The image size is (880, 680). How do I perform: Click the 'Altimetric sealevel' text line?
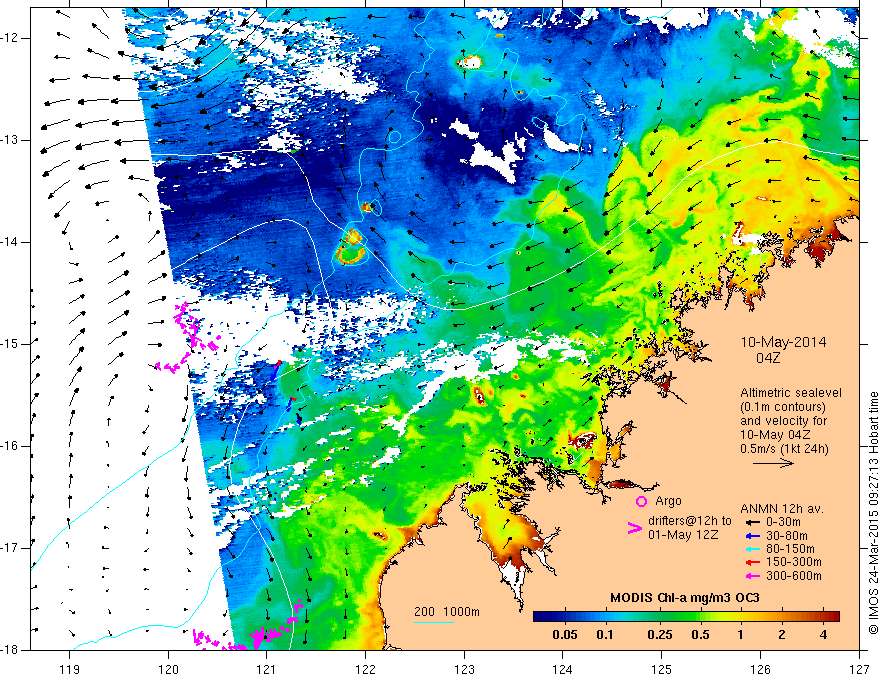[791, 393]
